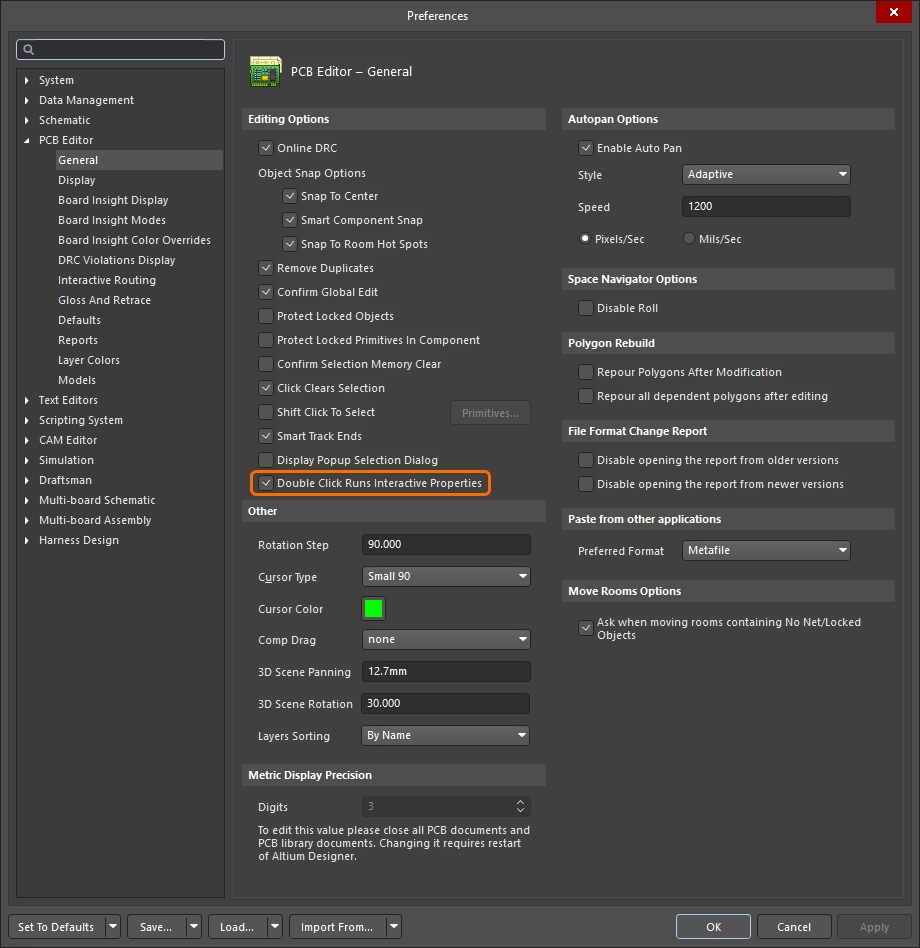The image size is (920, 948).
Task: Open the Save dropdown arrow
Action: click(x=194, y=926)
